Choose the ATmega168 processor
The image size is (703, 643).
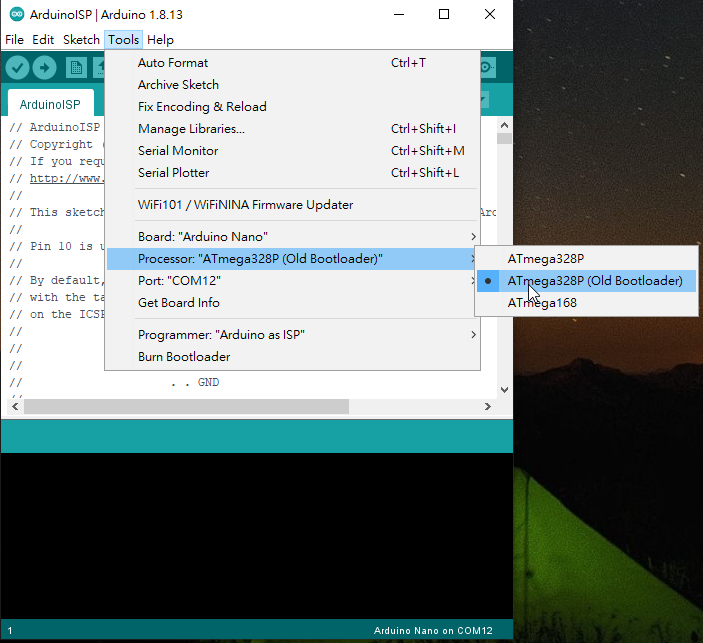coord(542,303)
